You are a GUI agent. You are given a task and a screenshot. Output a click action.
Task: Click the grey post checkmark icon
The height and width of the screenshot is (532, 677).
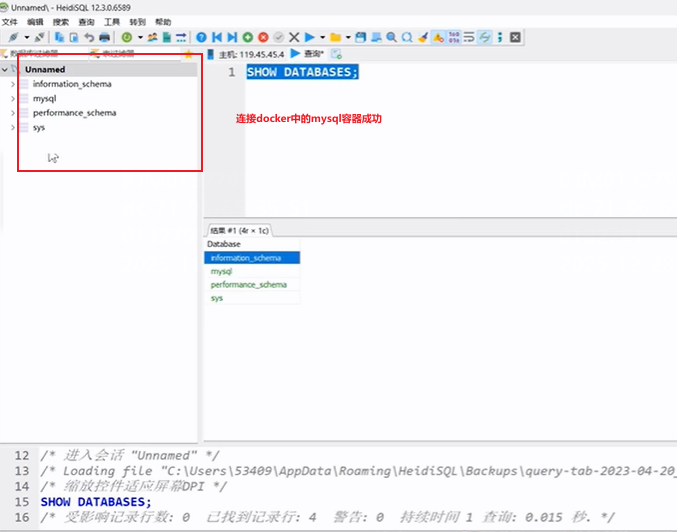[279, 38]
